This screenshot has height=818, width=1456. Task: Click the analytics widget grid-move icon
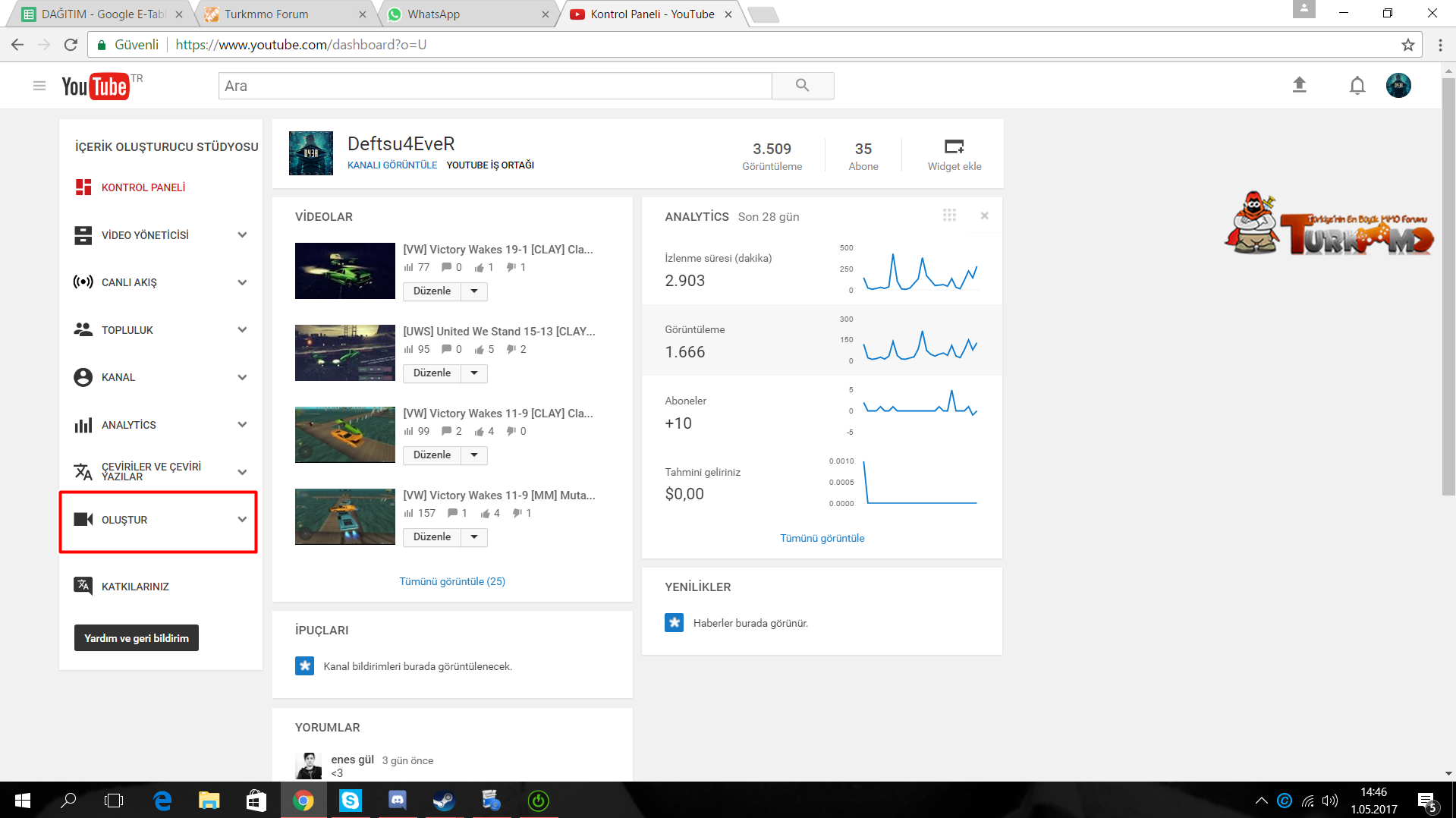point(949,216)
